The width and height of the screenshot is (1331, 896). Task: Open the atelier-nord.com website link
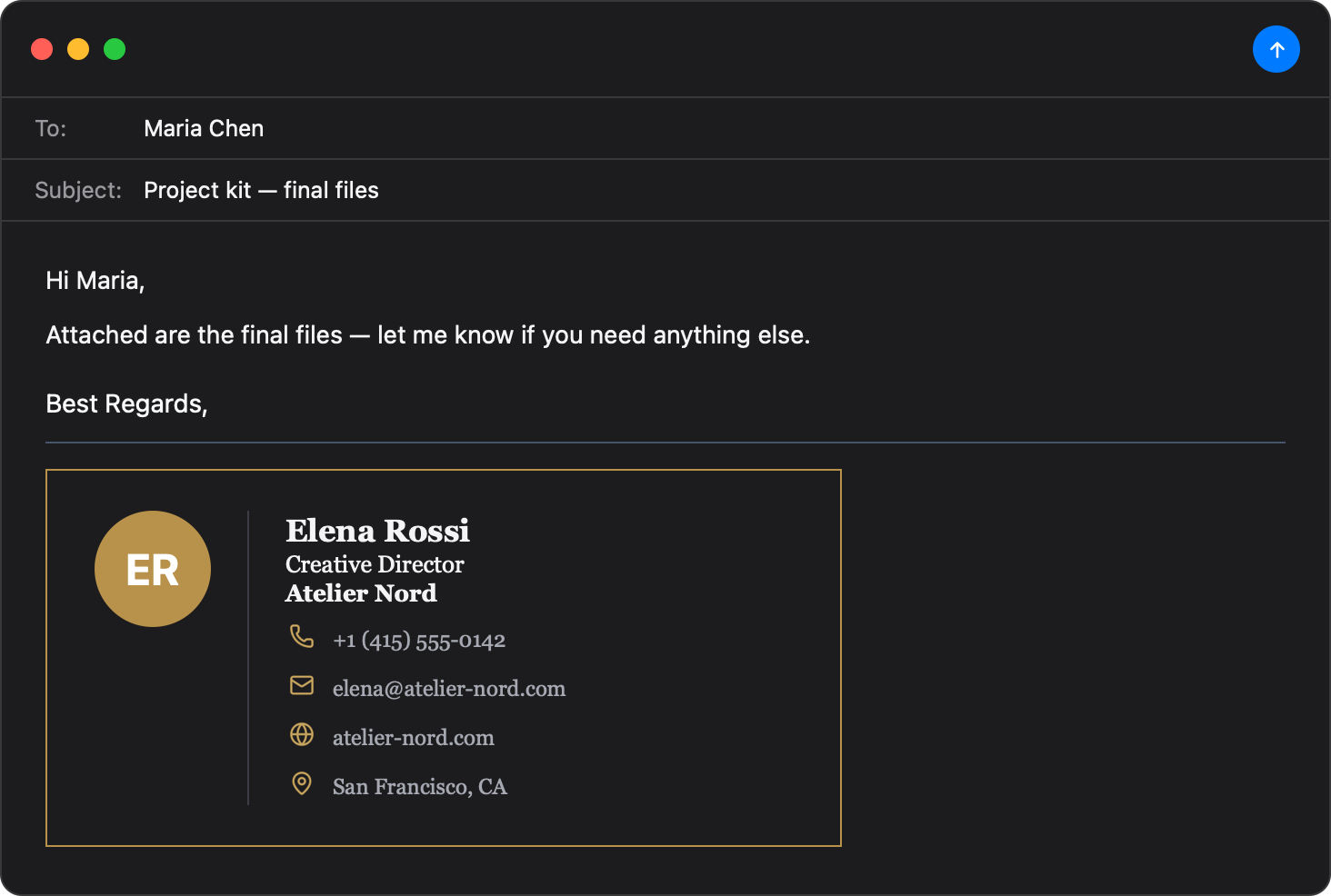pos(414,738)
